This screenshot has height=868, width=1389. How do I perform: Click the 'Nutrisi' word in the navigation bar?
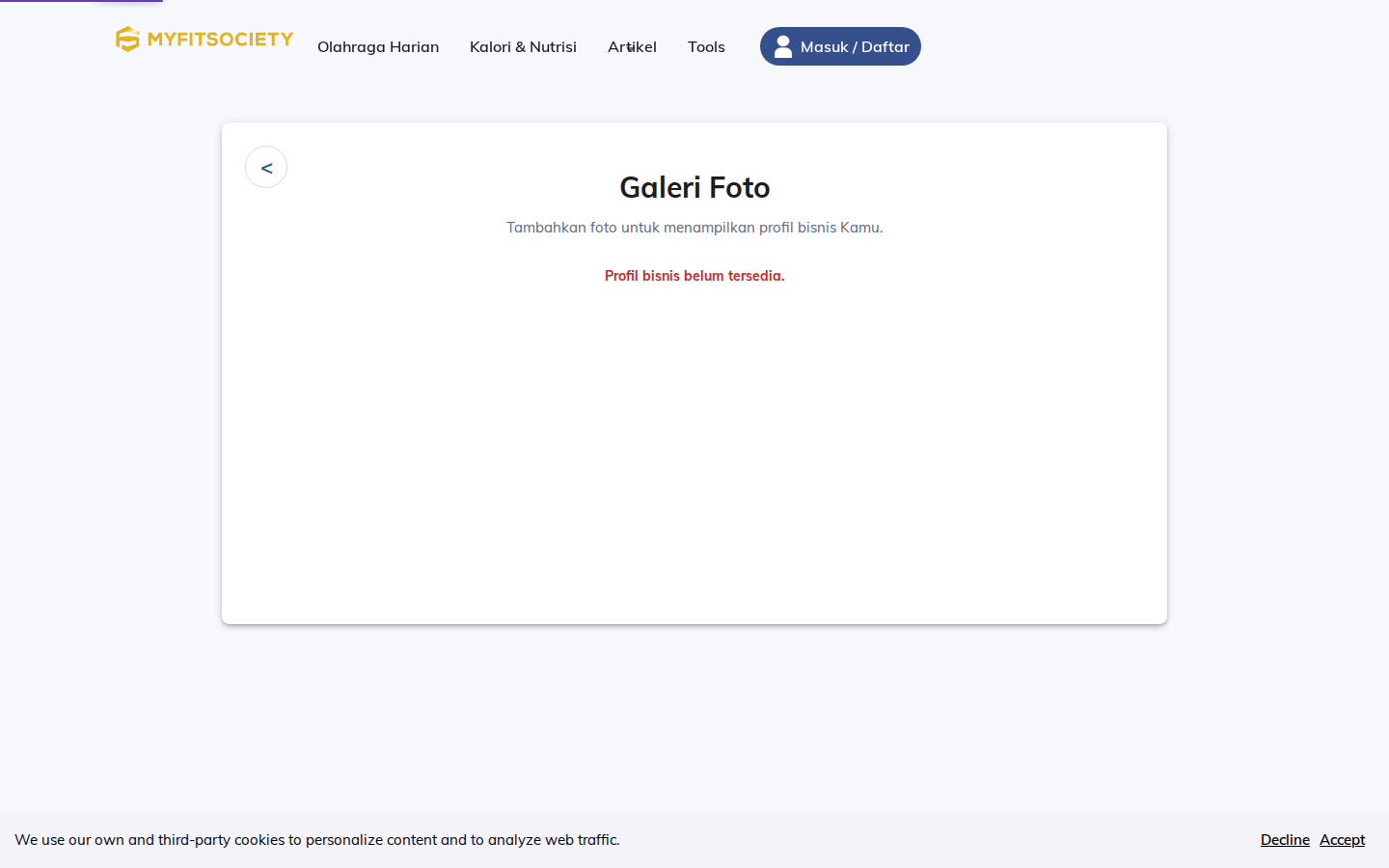553,46
